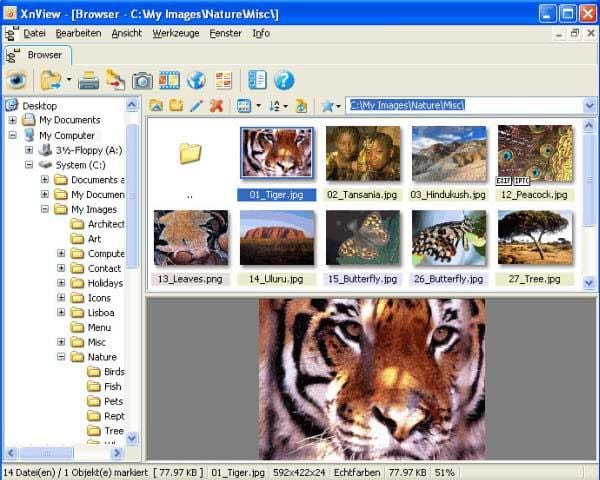The image size is (600, 480).
Task: Open the Info menu
Action: pyautogui.click(x=261, y=34)
